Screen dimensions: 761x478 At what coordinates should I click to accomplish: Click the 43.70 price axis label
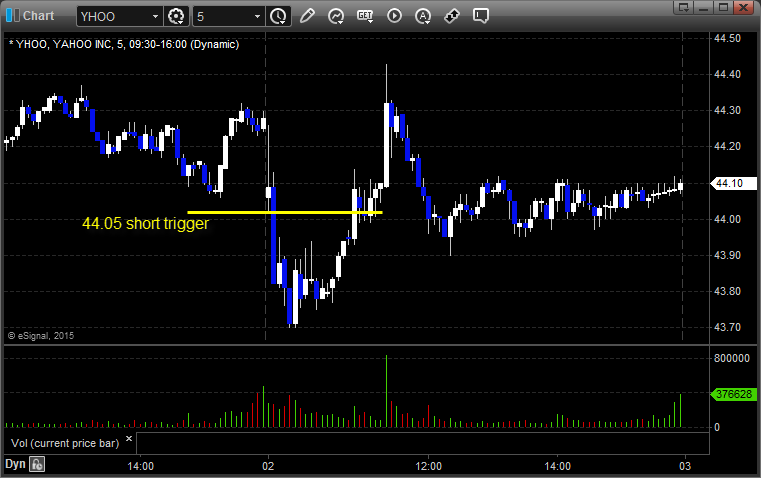[728, 327]
